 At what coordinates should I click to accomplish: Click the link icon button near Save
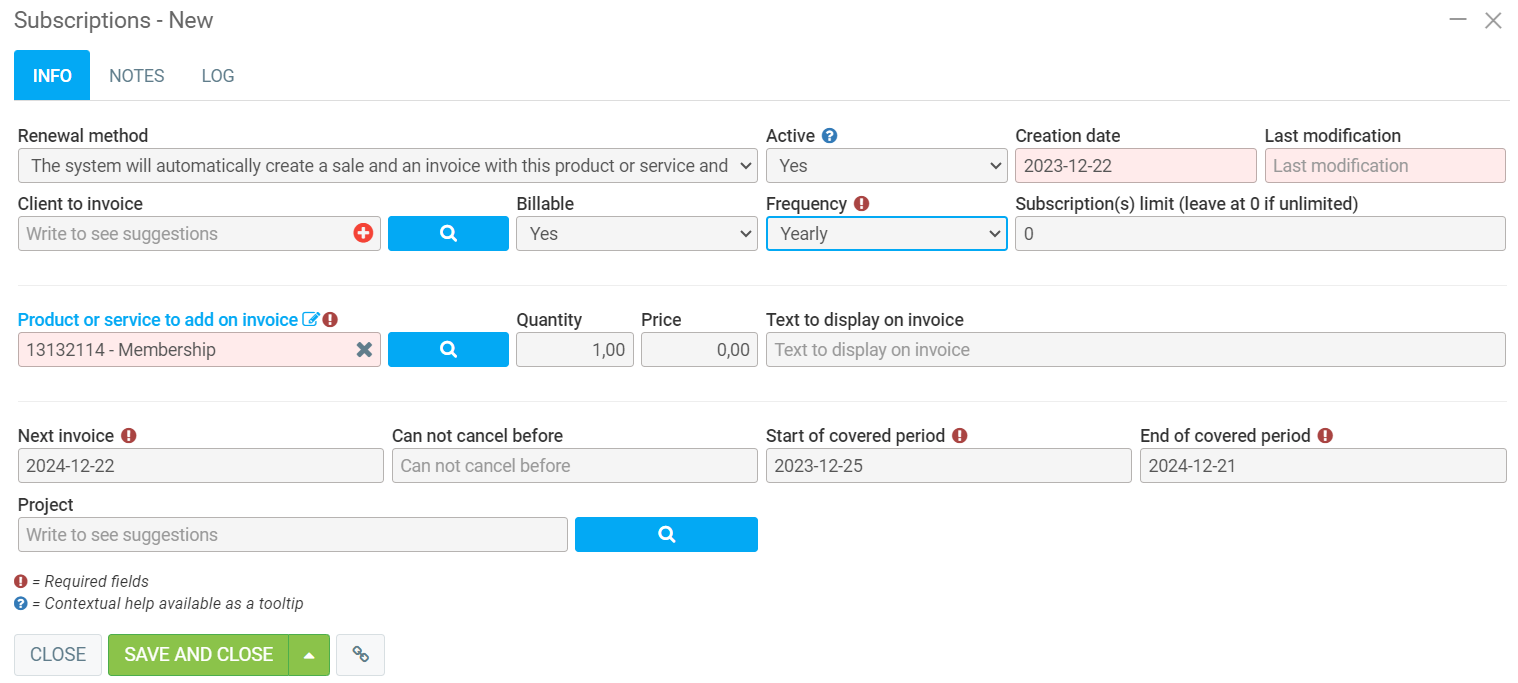(360, 654)
